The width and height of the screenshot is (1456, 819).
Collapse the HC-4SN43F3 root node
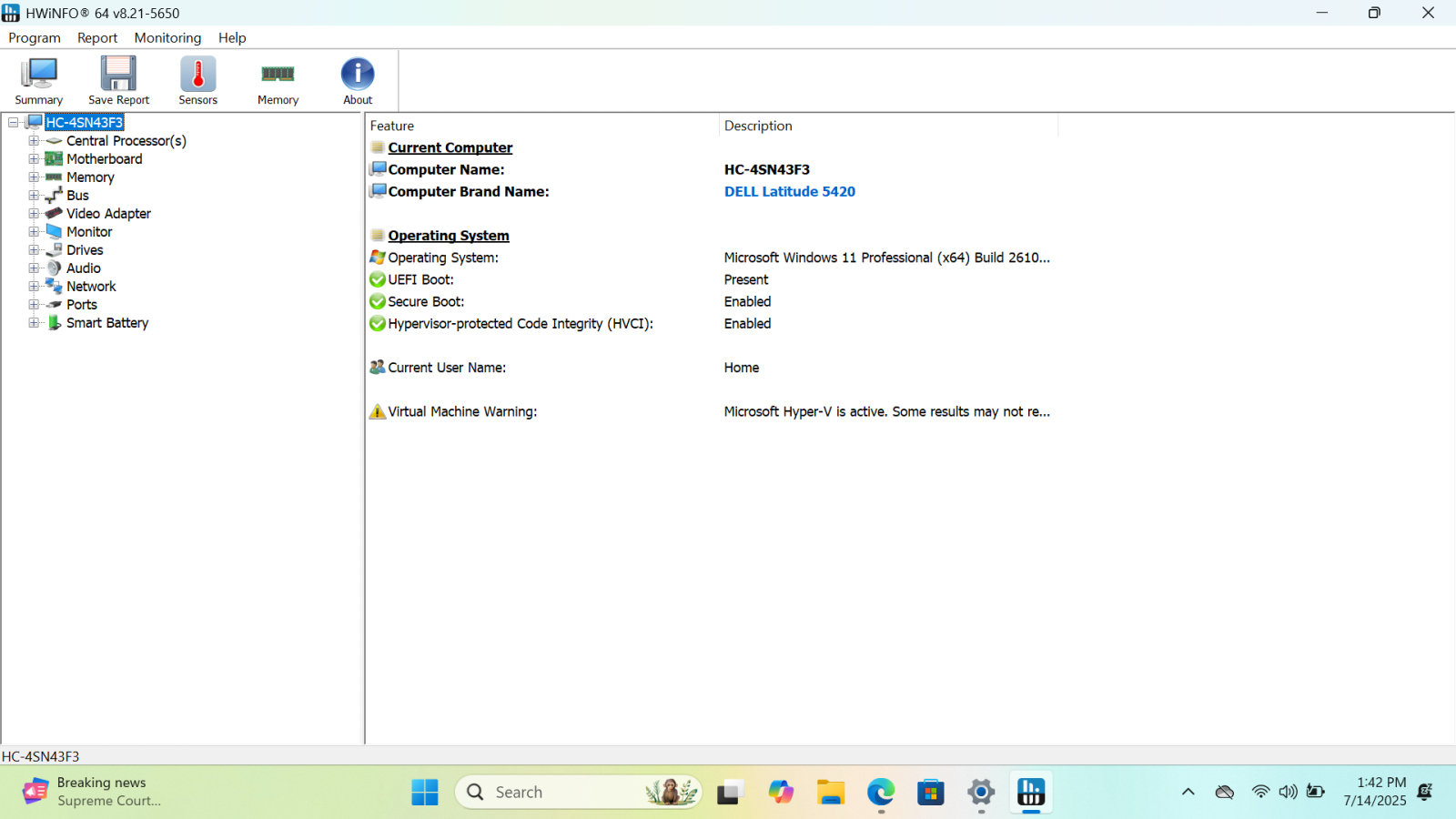(x=12, y=121)
